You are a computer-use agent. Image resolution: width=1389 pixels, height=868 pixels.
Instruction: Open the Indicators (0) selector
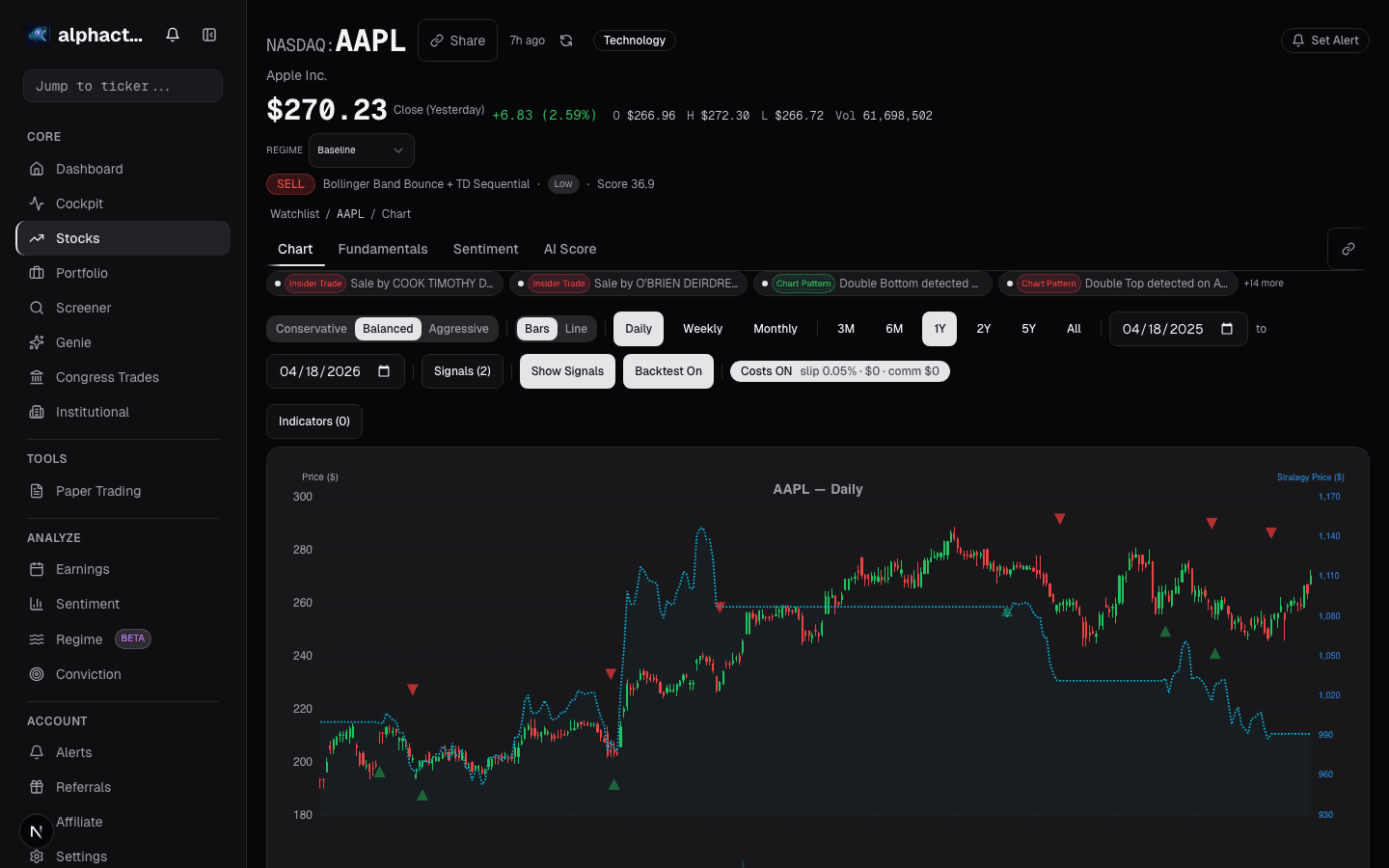coord(313,421)
